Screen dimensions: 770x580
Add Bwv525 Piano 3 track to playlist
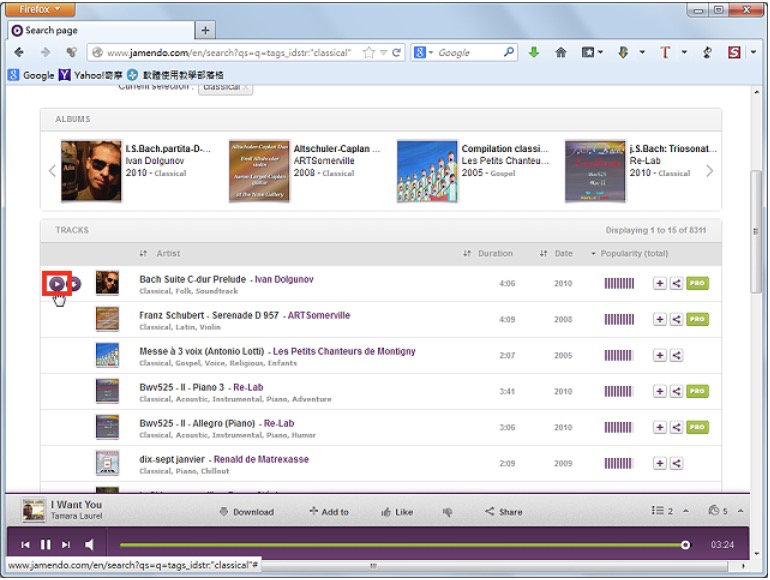pos(660,391)
